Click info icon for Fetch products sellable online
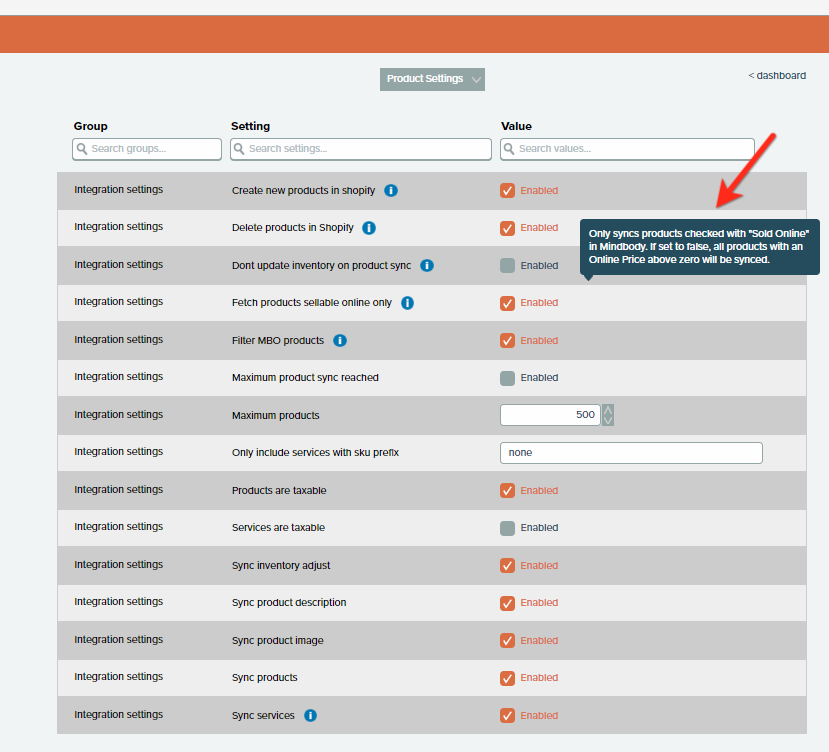The image size is (829, 752). (407, 303)
